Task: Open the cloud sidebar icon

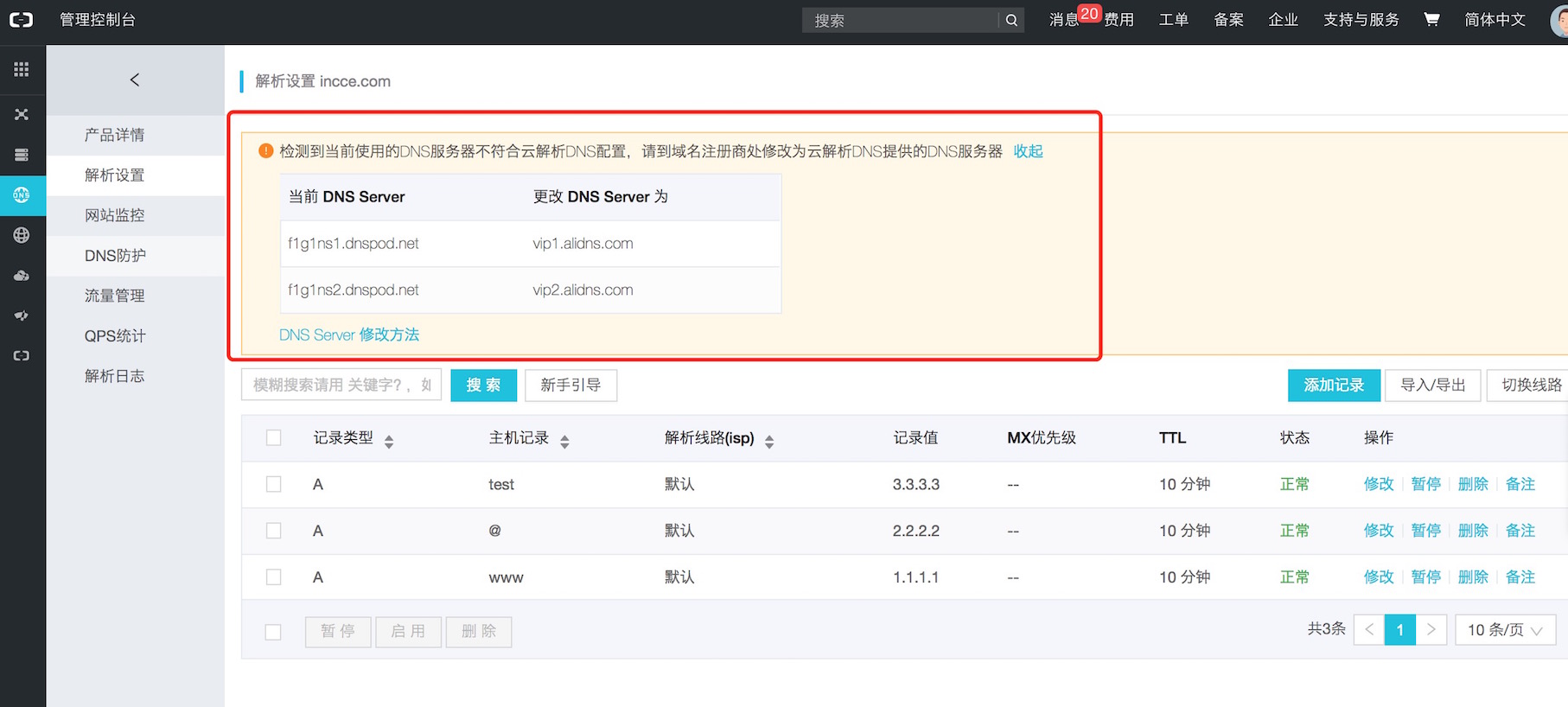Action: point(22,276)
